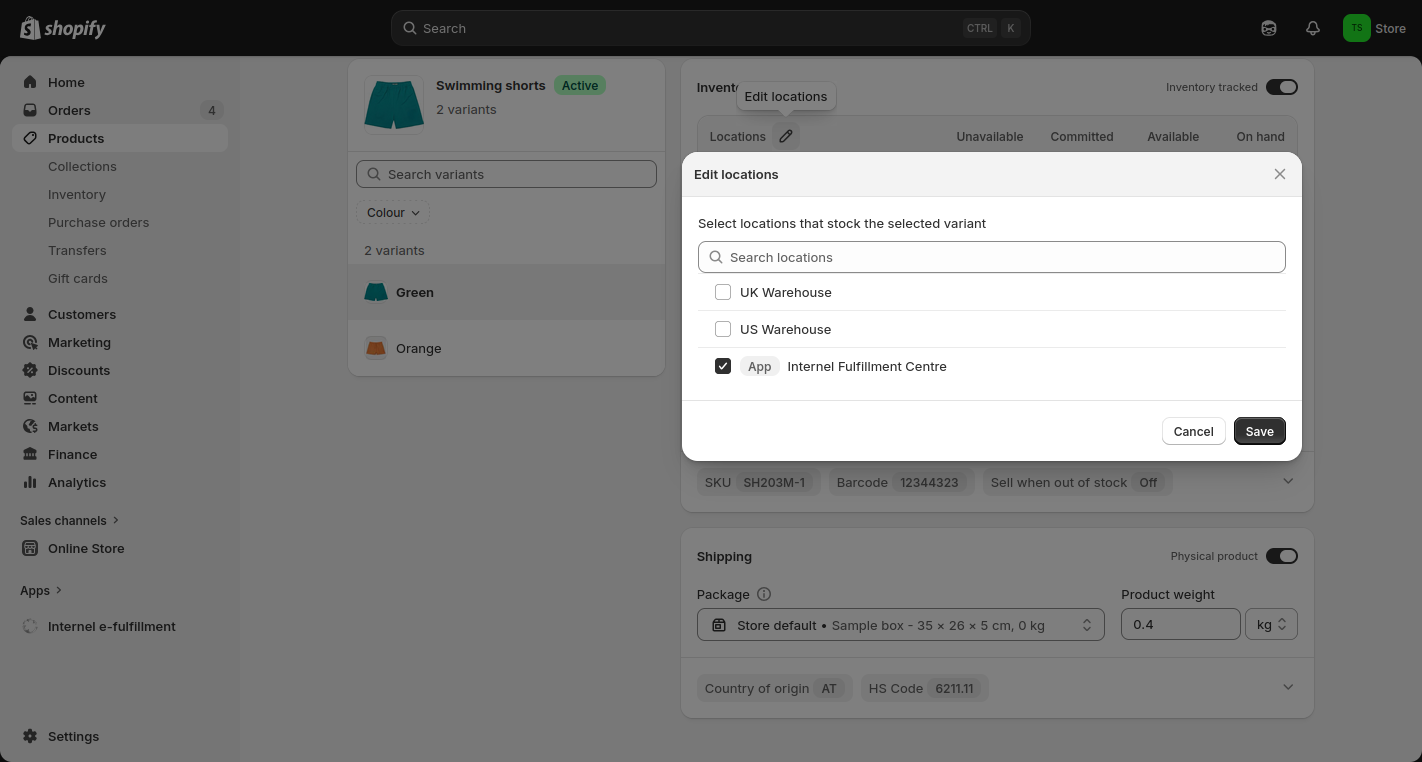Viewport: 1422px width, 762px height.
Task: Click the TS store avatar
Action: [1356, 28]
